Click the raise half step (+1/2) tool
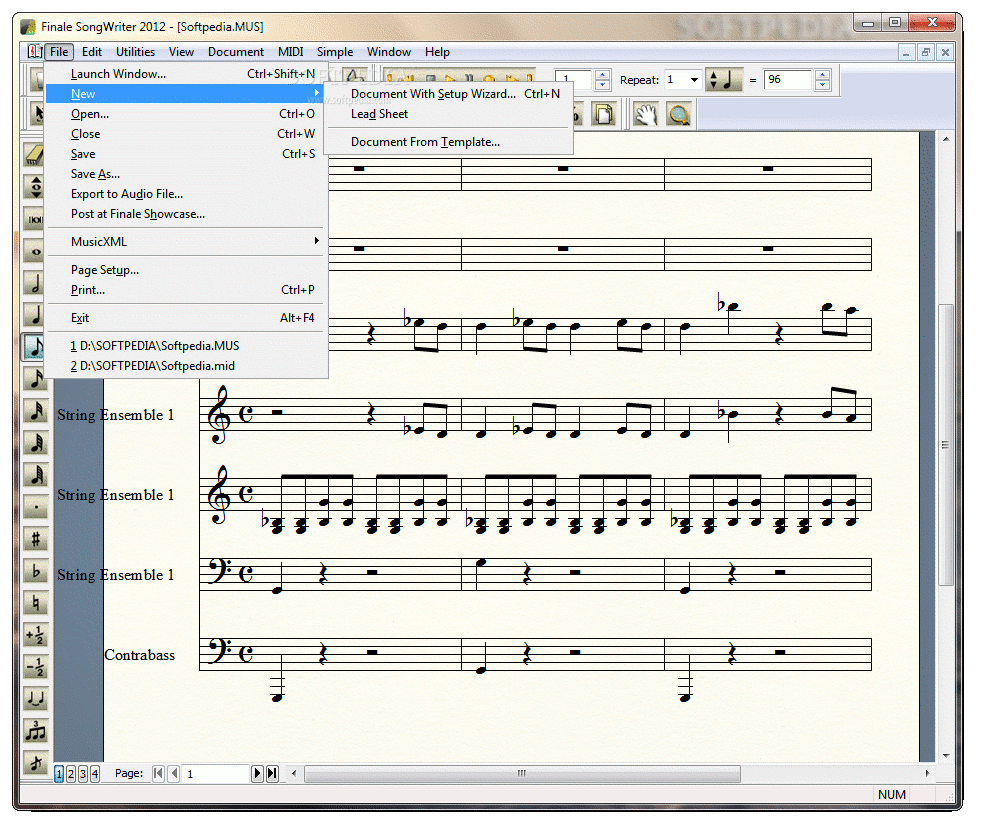983x831 pixels. click(35, 634)
